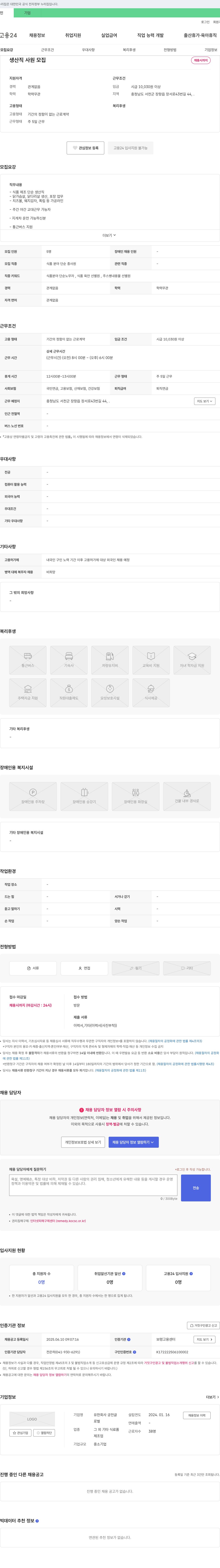Viewport: 220px width, 1568px height.
Task: Click the 더보기 link in 기업정보
Action: pyautogui.click(x=212, y=1397)
